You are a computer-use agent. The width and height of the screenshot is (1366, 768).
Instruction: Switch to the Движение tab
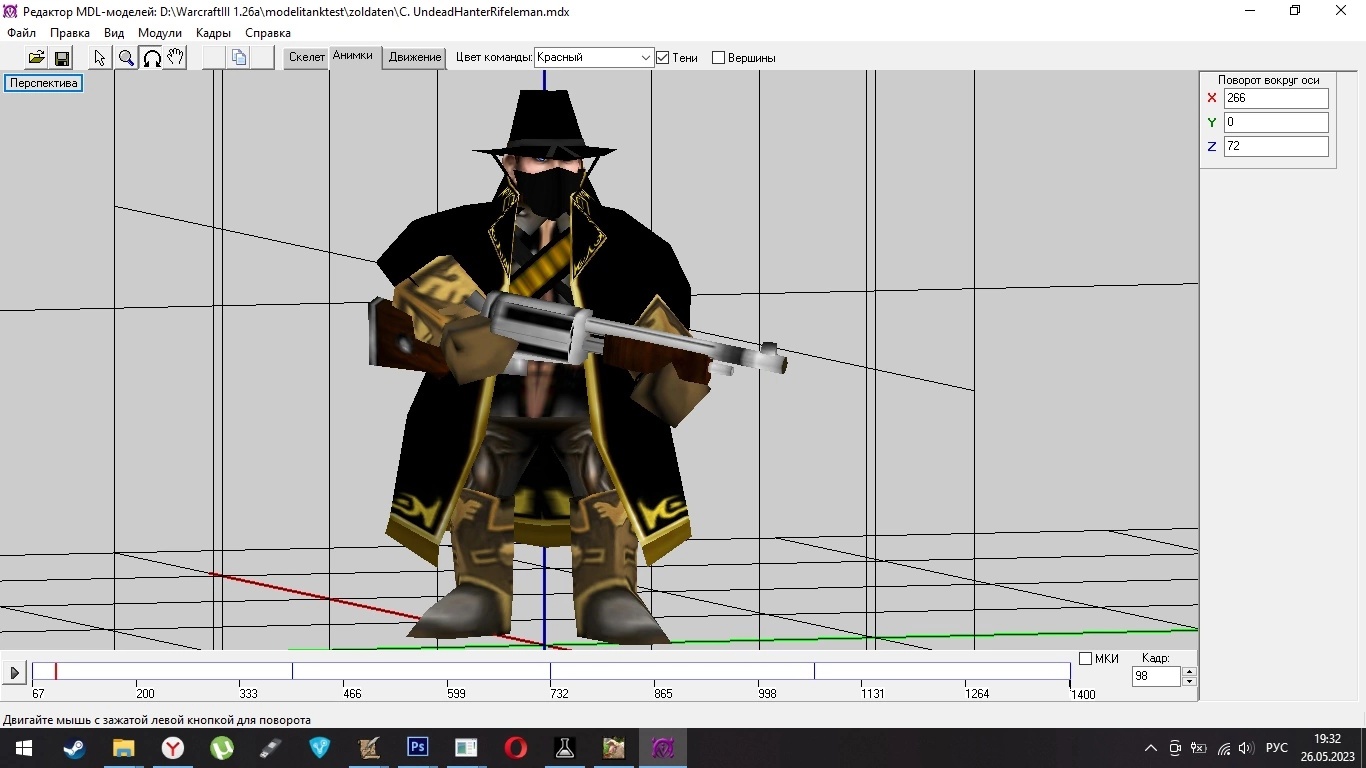click(415, 58)
